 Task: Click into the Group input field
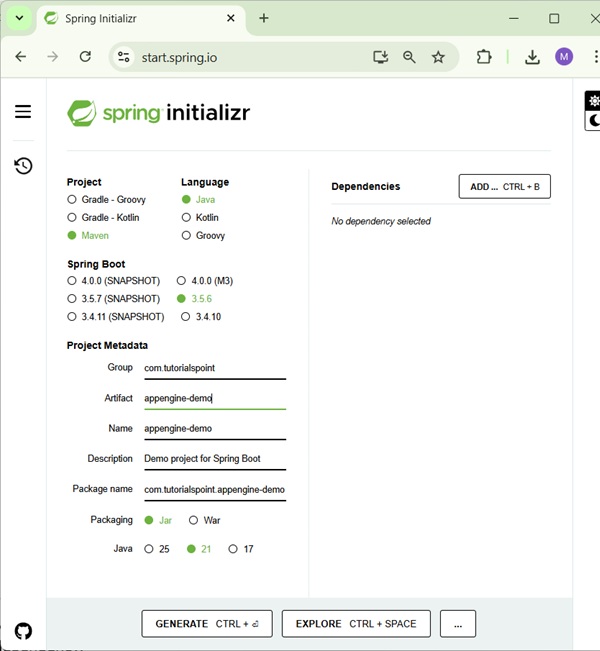coord(214,368)
